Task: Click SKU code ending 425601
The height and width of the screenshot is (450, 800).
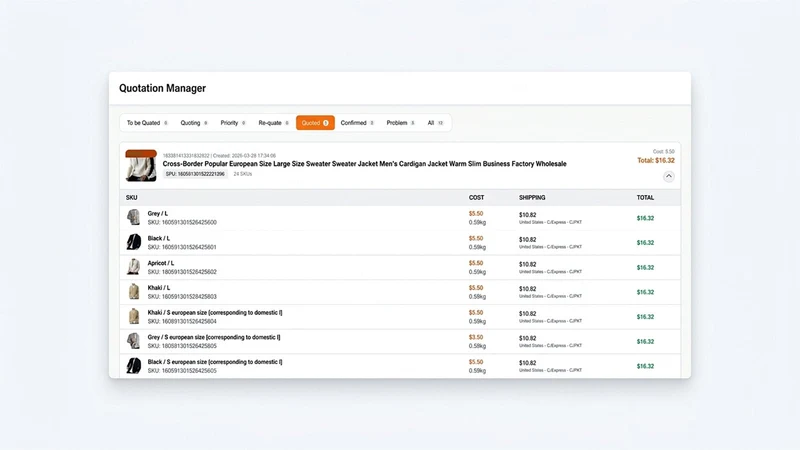Action: [x=182, y=247]
